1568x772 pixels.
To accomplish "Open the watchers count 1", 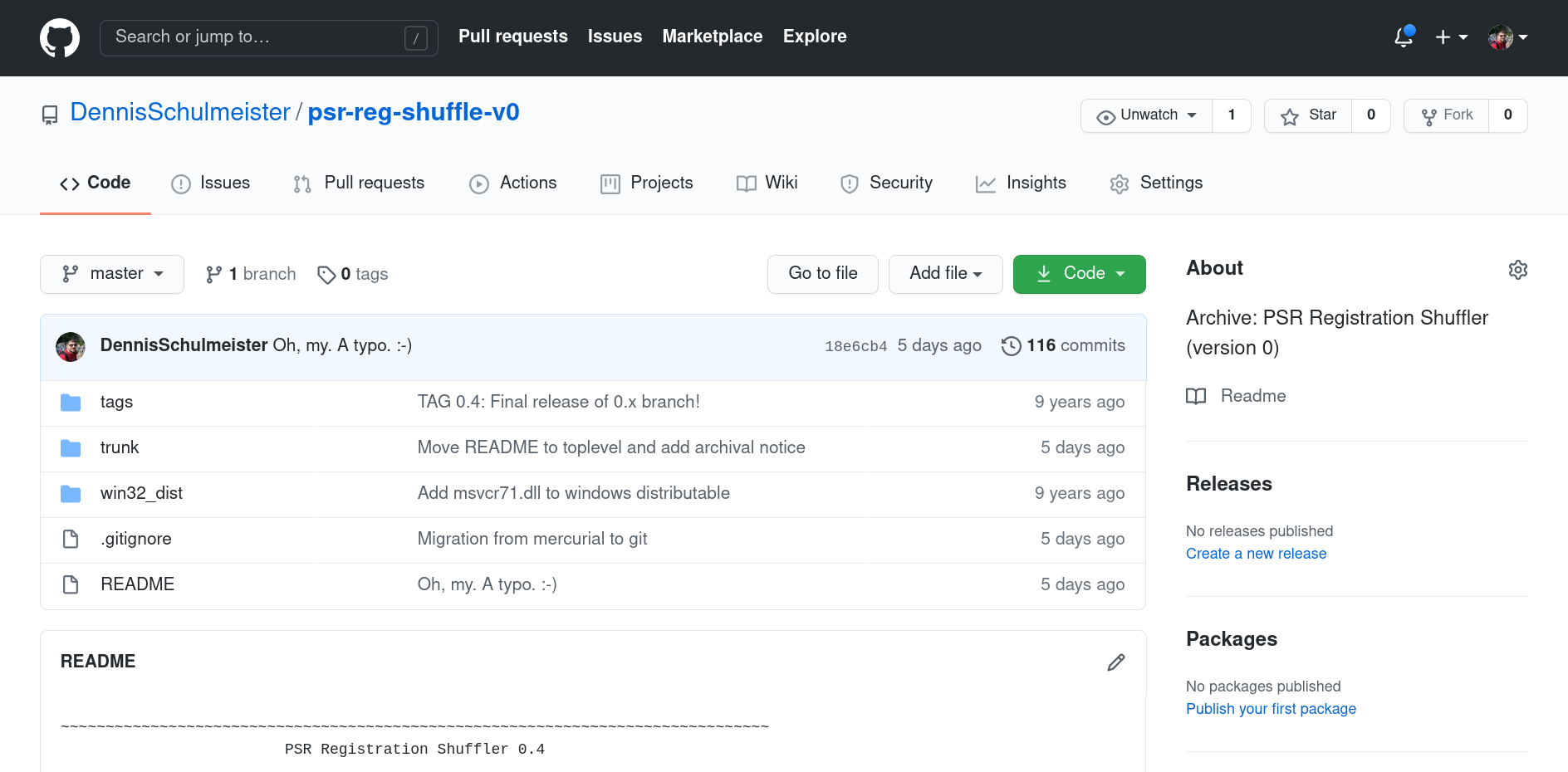I will click(x=1232, y=115).
